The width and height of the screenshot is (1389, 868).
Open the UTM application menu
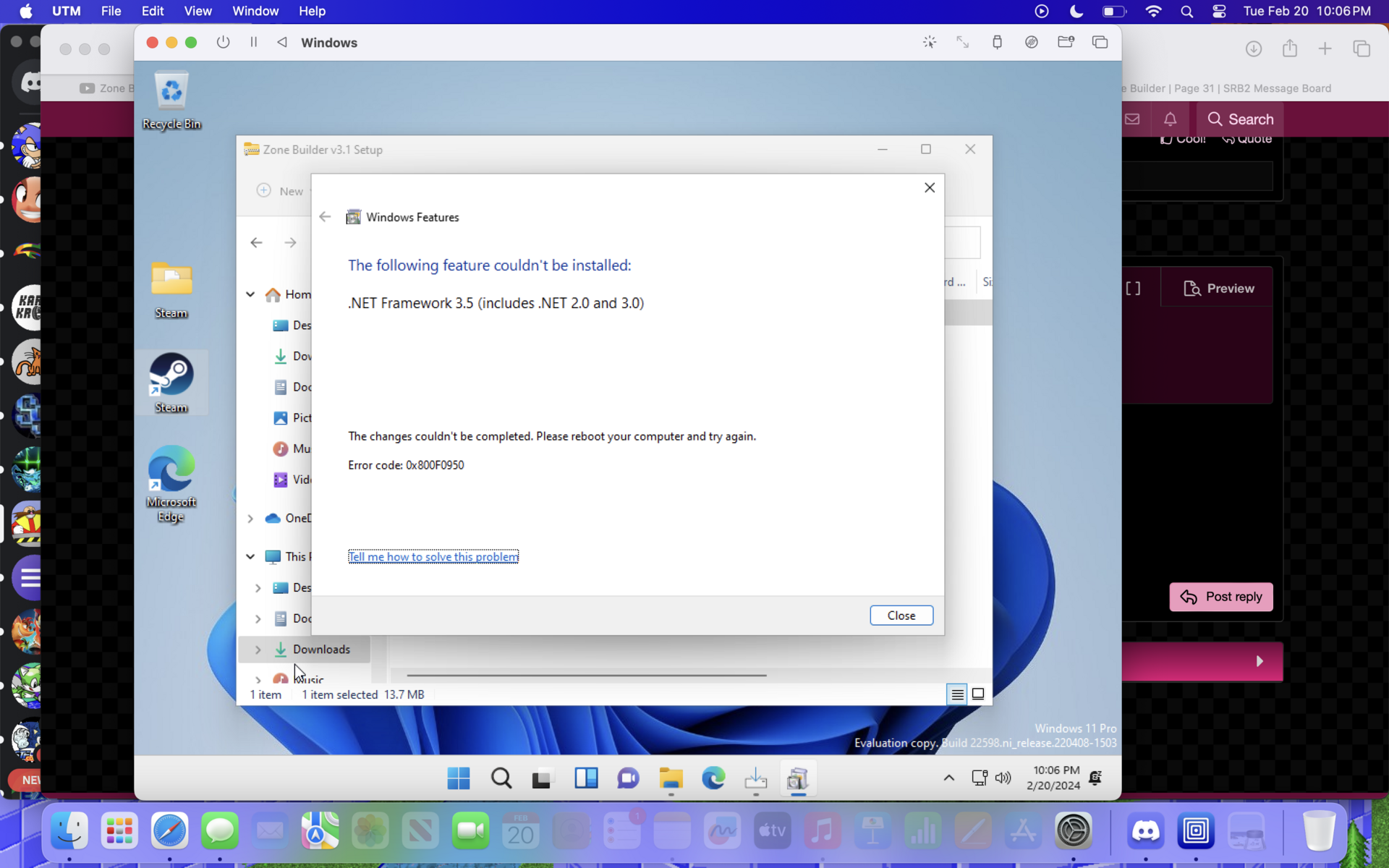click(x=67, y=11)
